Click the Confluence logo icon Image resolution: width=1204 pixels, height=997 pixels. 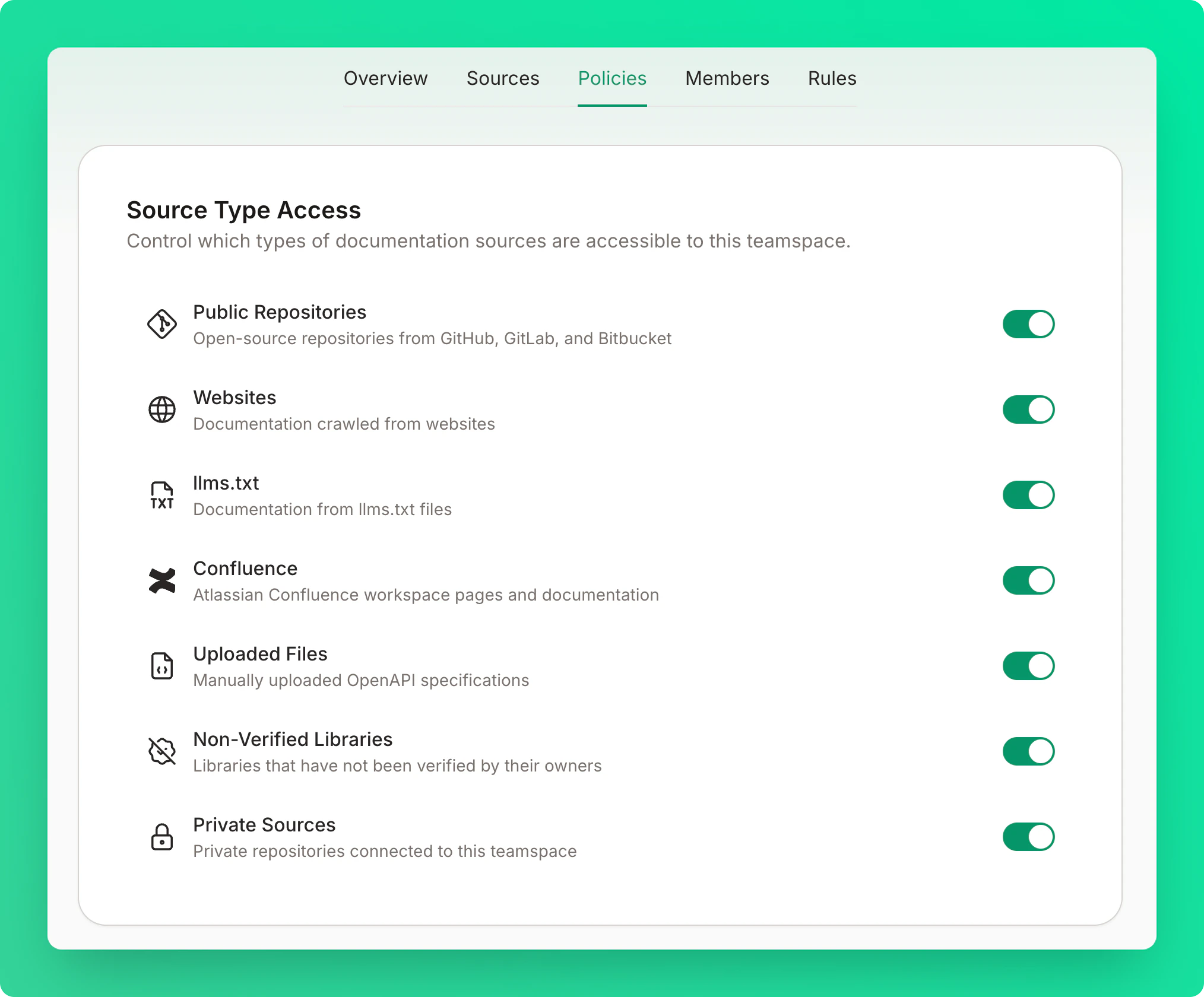(x=161, y=580)
